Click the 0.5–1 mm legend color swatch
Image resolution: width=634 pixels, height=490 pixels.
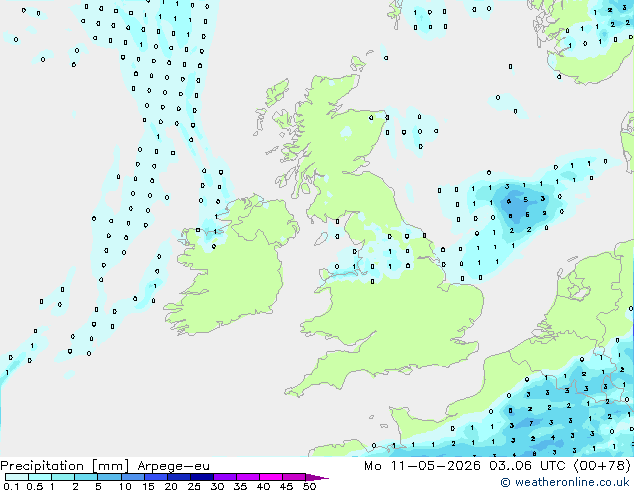[40, 477]
